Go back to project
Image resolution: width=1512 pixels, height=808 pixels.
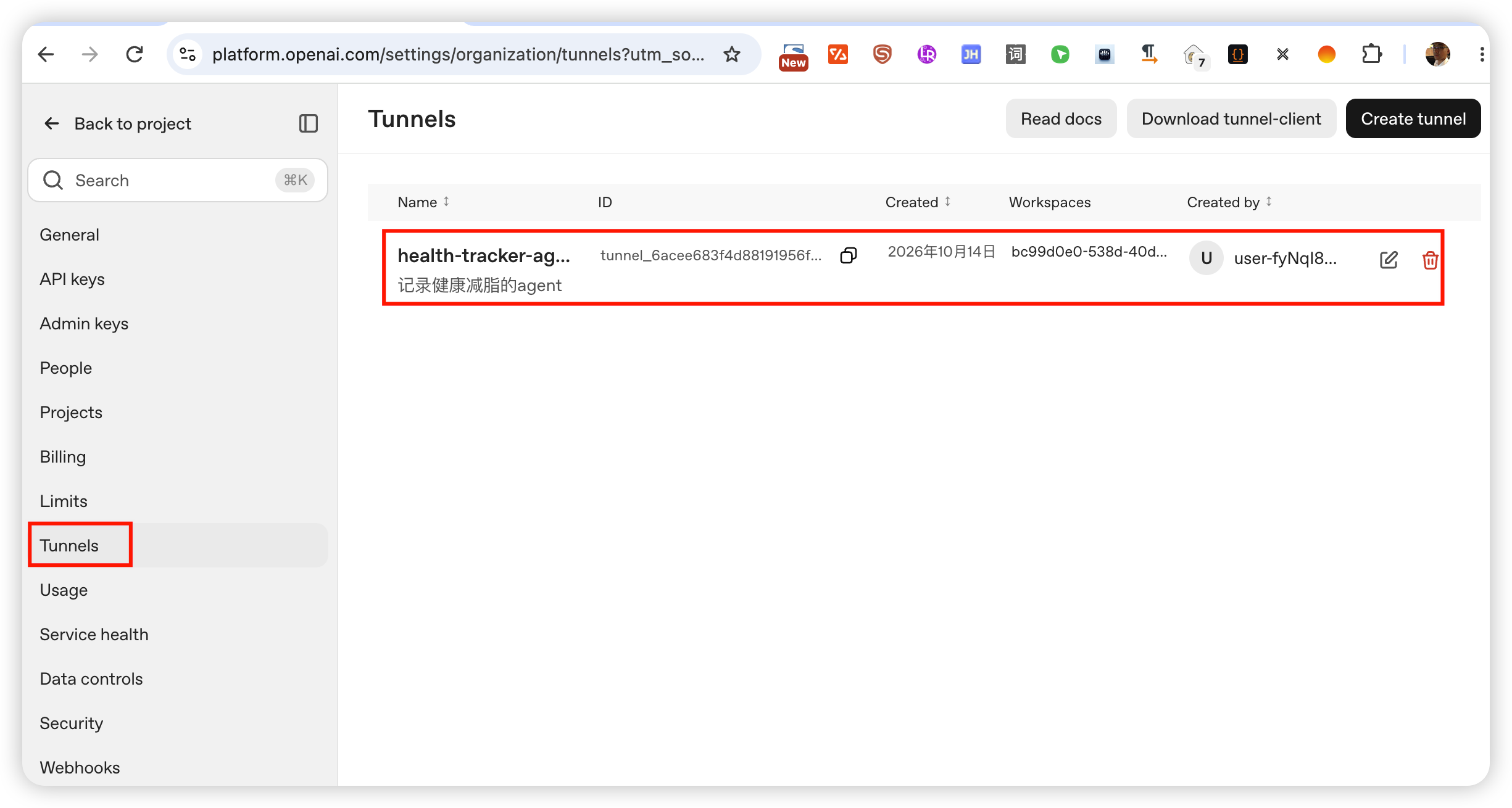tap(117, 123)
